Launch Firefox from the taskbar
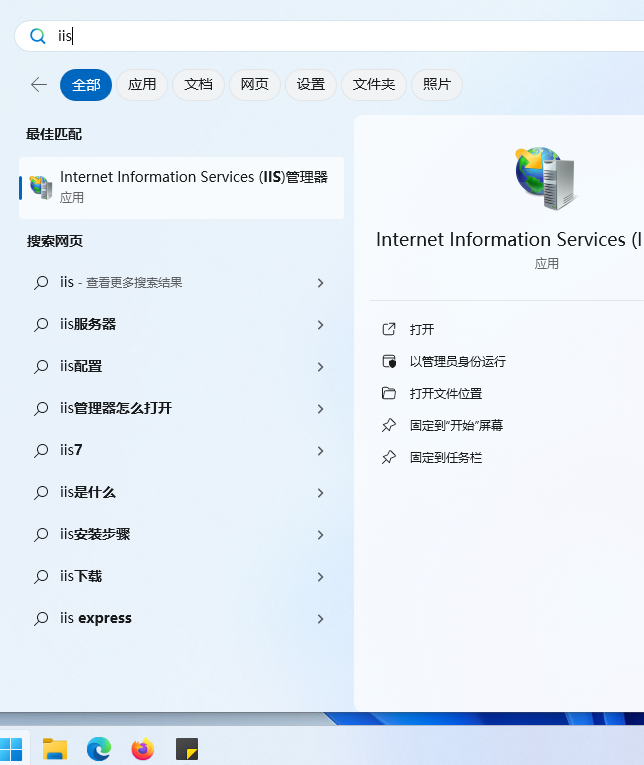 coord(142,749)
